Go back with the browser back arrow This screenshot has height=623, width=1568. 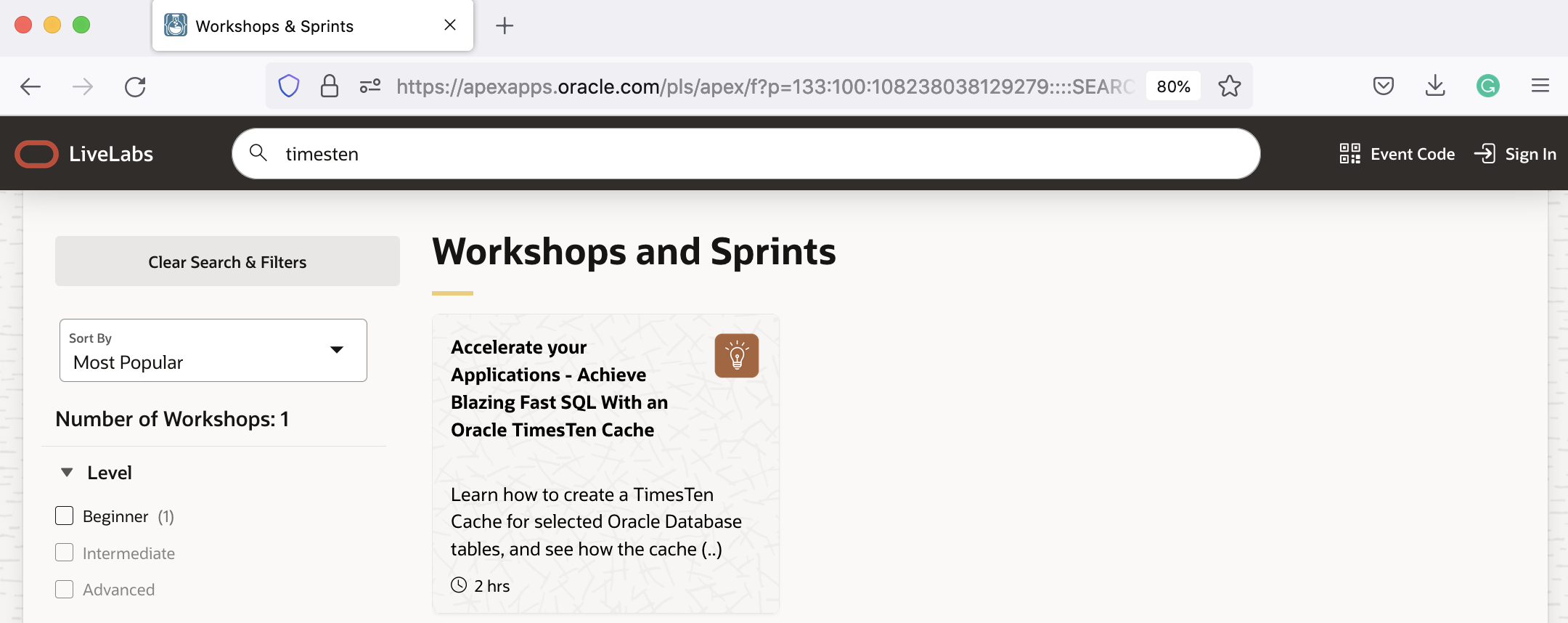tap(30, 87)
